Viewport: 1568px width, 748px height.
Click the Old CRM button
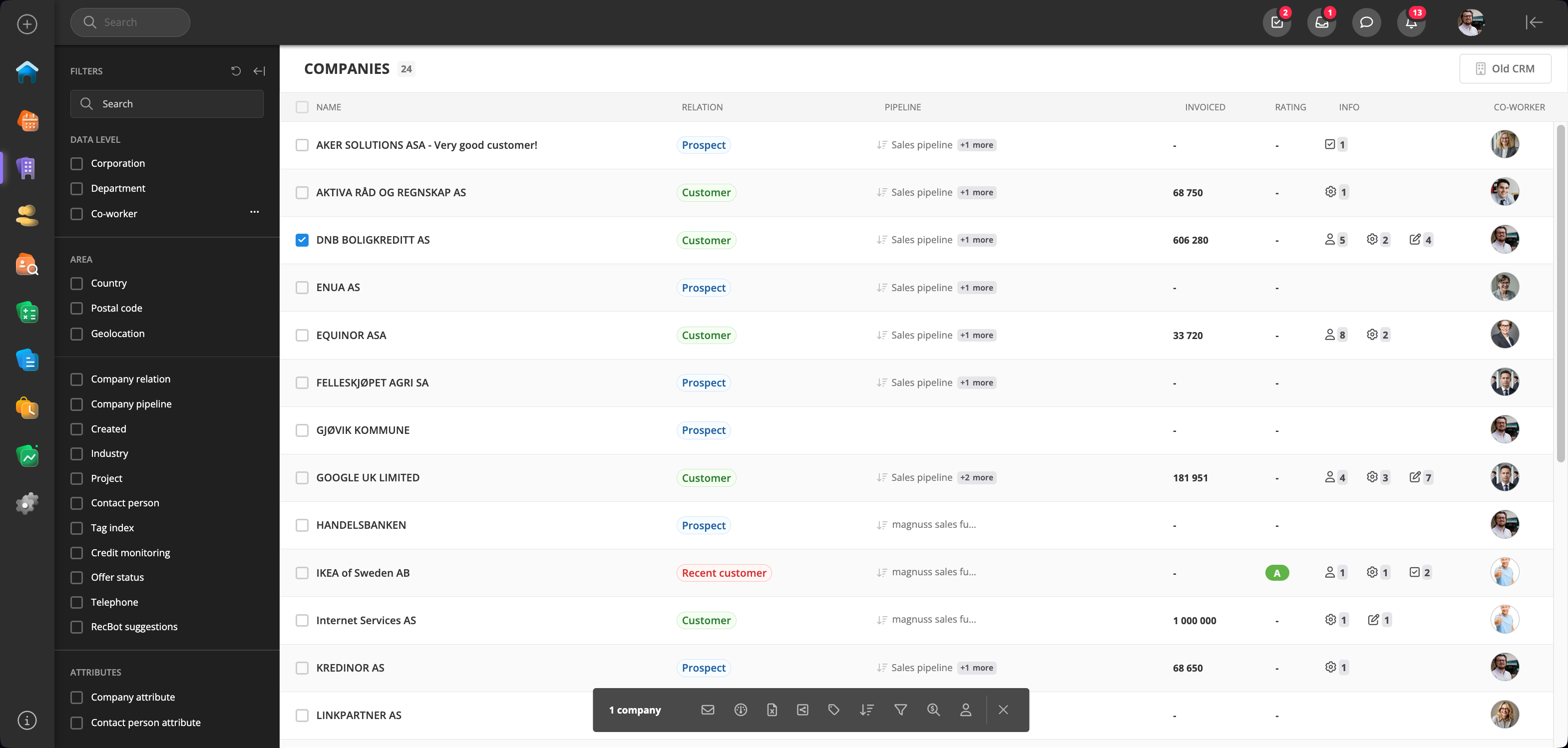pos(1505,69)
